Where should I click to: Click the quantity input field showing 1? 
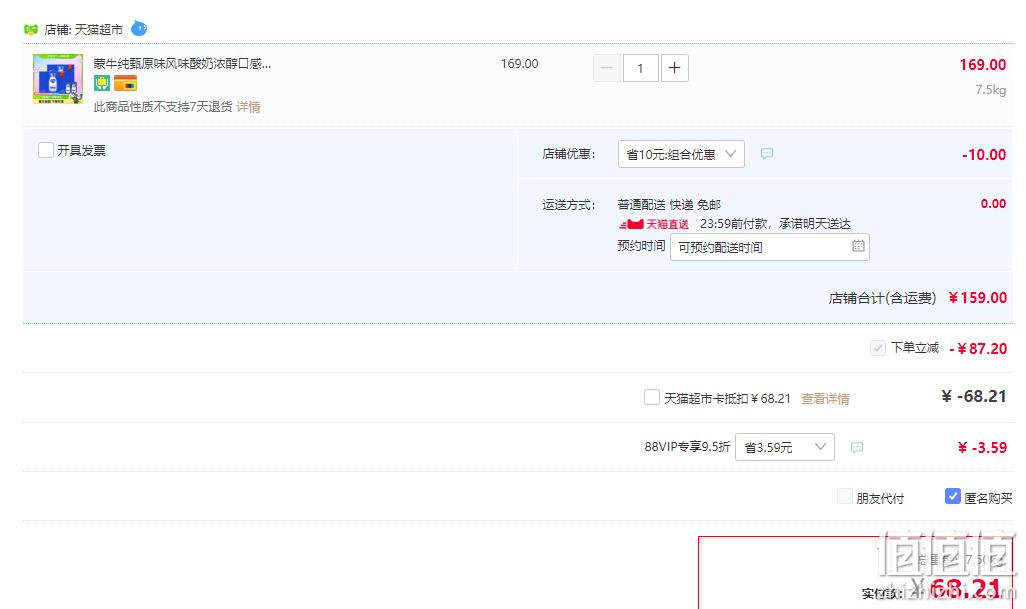click(x=641, y=68)
